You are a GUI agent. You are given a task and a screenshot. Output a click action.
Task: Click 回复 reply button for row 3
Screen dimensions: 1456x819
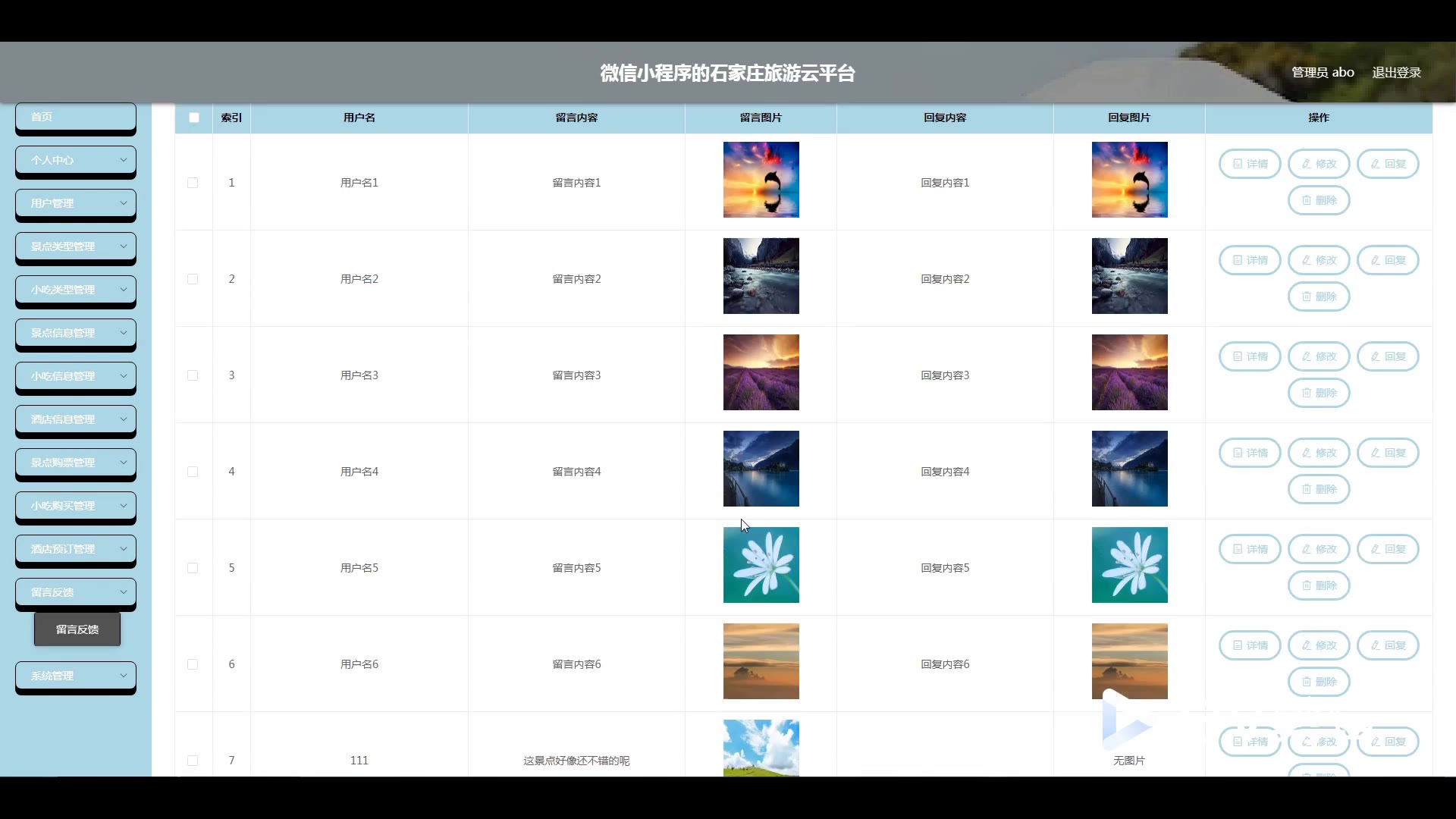point(1387,356)
